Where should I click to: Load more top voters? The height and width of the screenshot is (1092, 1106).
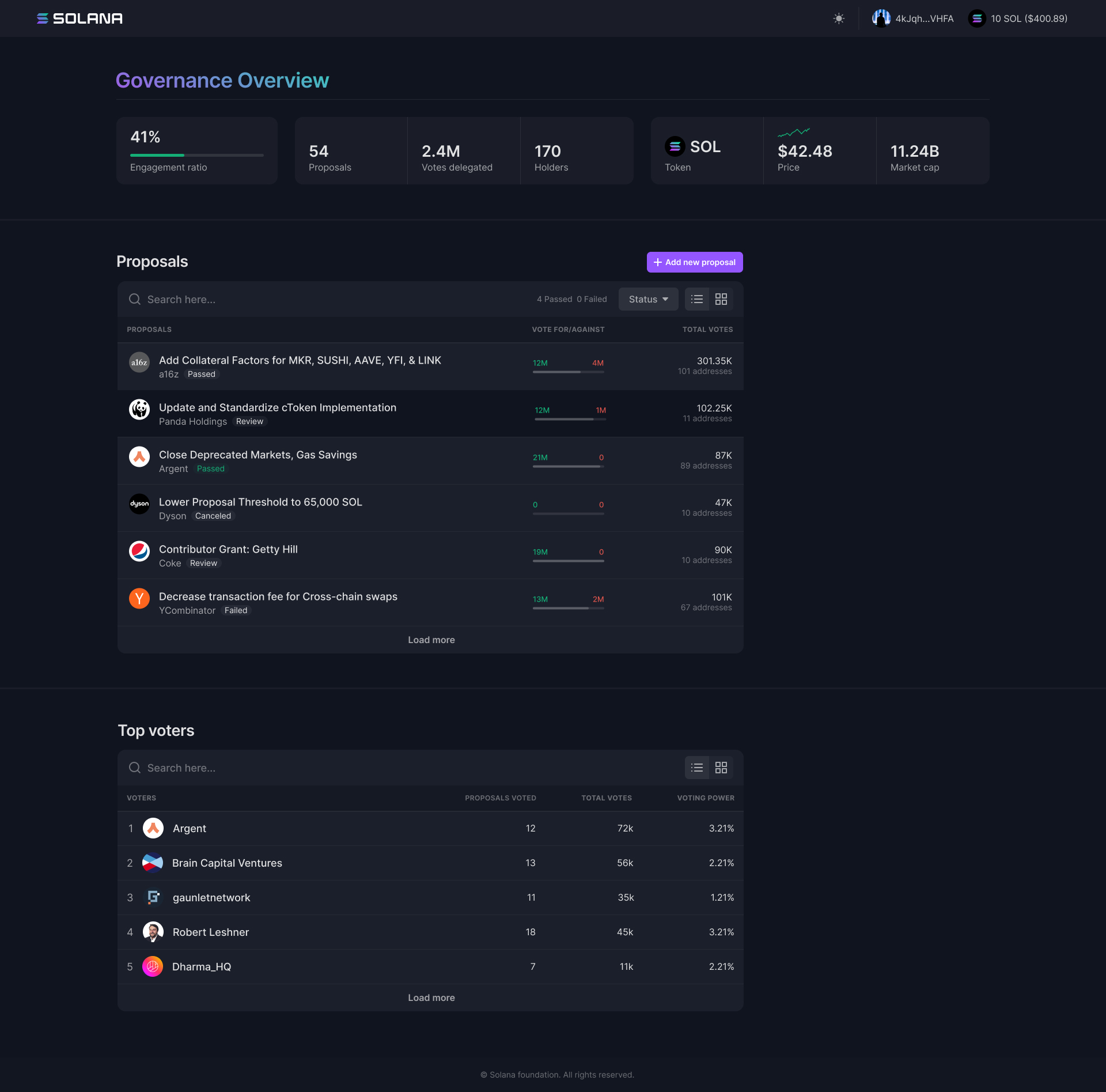431,997
